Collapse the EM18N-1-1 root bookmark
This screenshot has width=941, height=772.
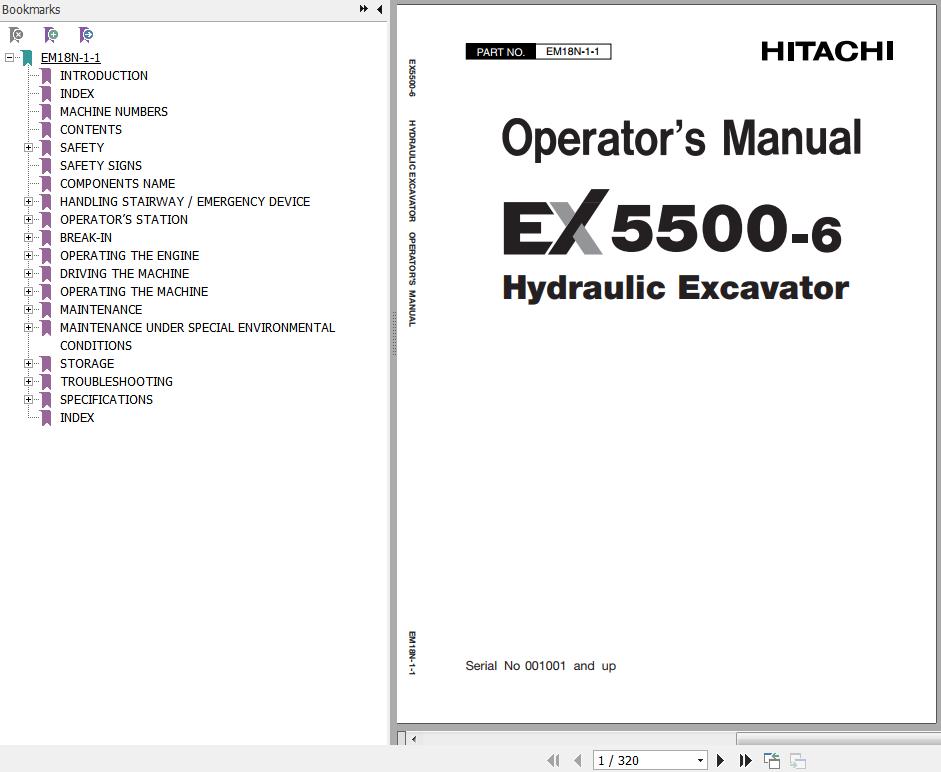[9, 58]
